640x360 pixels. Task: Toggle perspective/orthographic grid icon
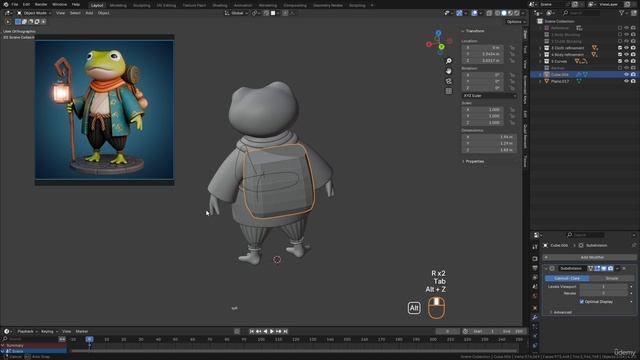click(x=449, y=91)
